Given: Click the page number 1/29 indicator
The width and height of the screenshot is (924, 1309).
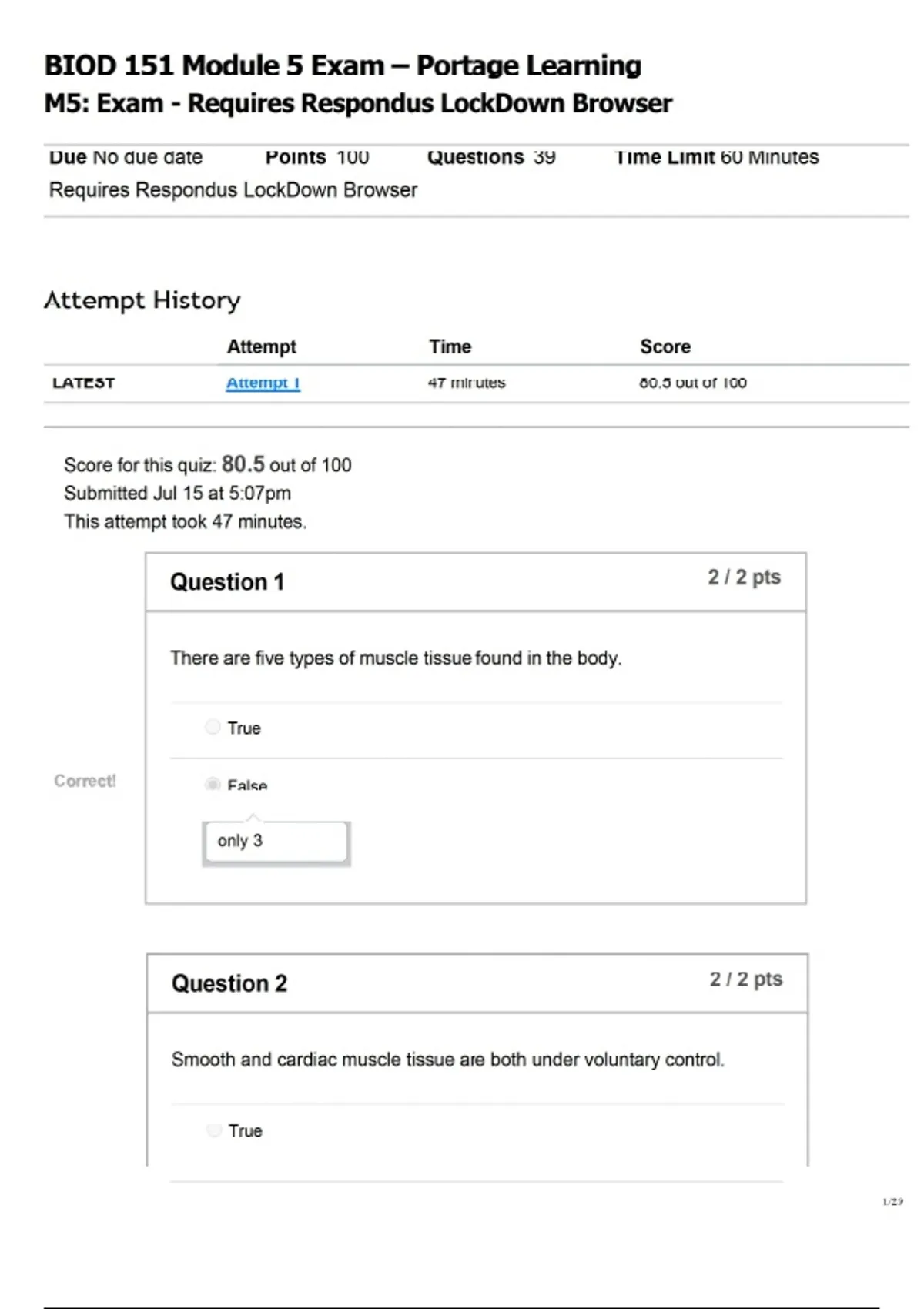Looking at the screenshot, I should (x=892, y=1201).
